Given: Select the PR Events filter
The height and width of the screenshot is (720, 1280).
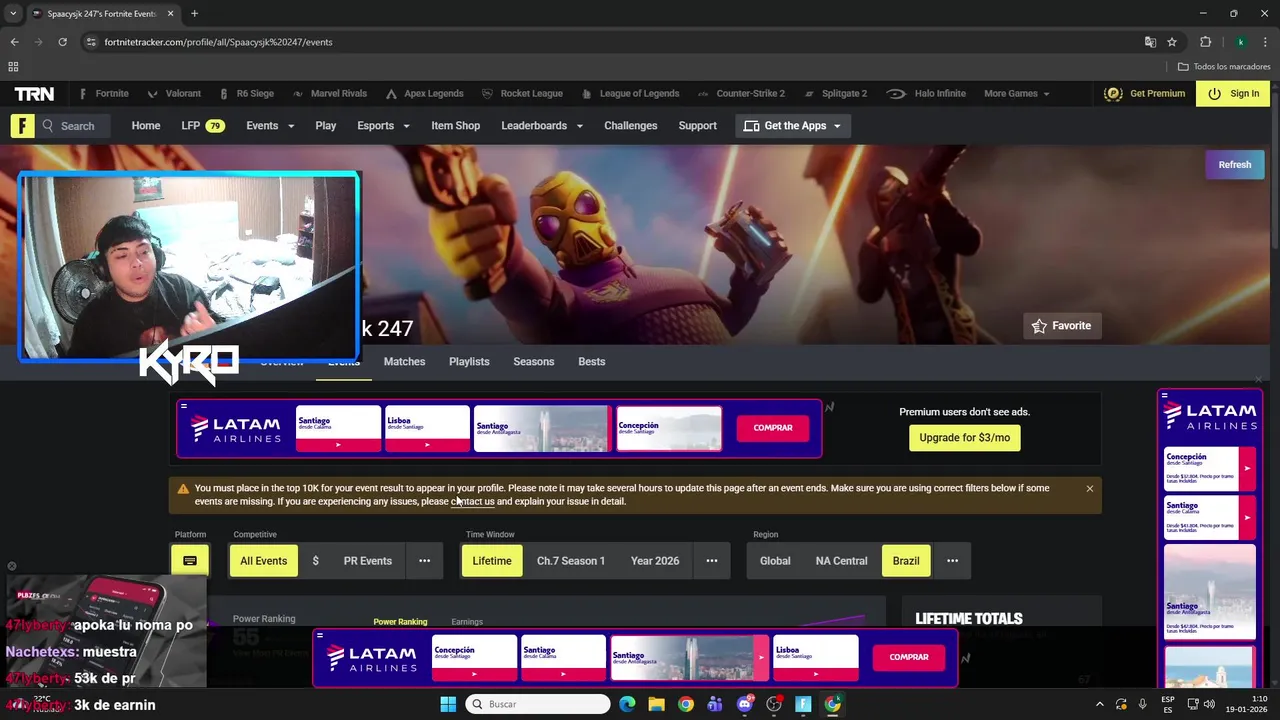Looking at the screenshot, I should pyautogui.click(x=368, y=561).
